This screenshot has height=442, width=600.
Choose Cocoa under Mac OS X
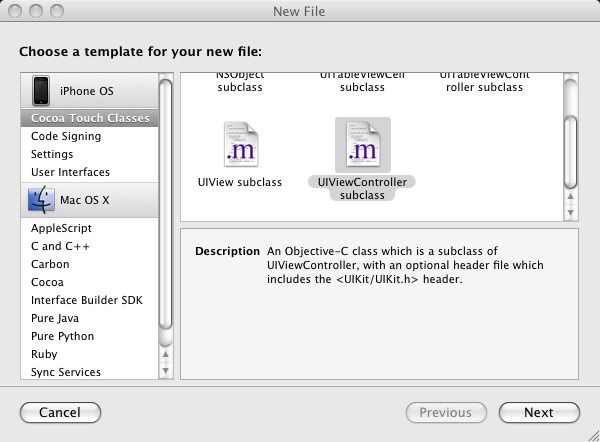click(90, 282)
